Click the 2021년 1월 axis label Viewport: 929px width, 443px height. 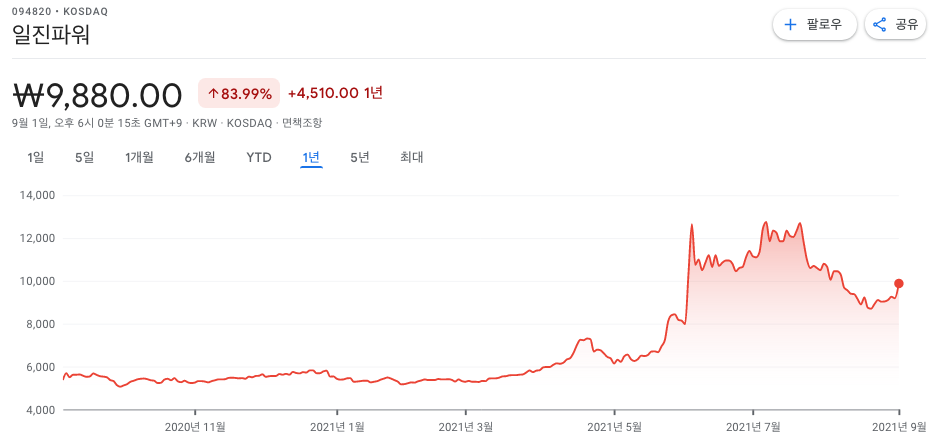[337, 426]
